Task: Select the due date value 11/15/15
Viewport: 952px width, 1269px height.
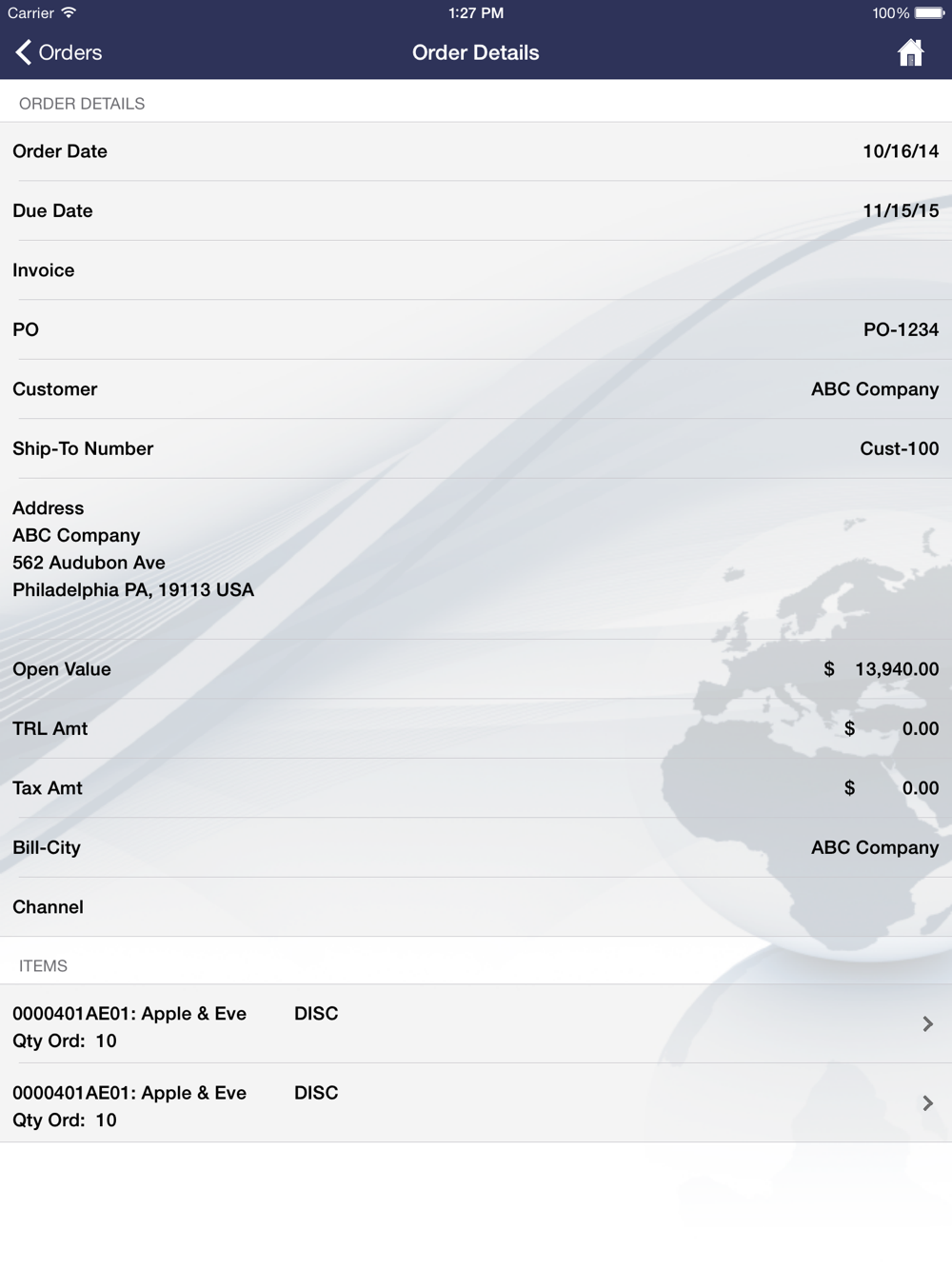Action: 901,210
